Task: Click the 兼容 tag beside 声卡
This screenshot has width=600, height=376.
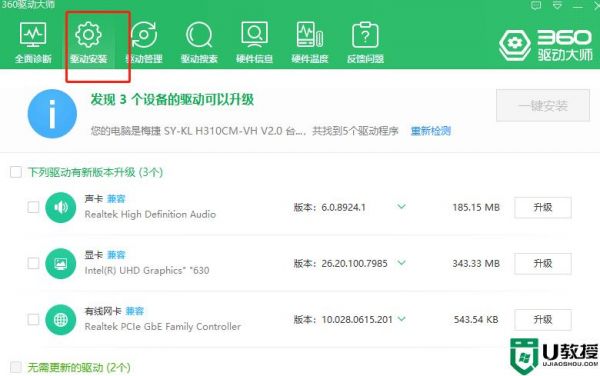Action: coord(116,199)
